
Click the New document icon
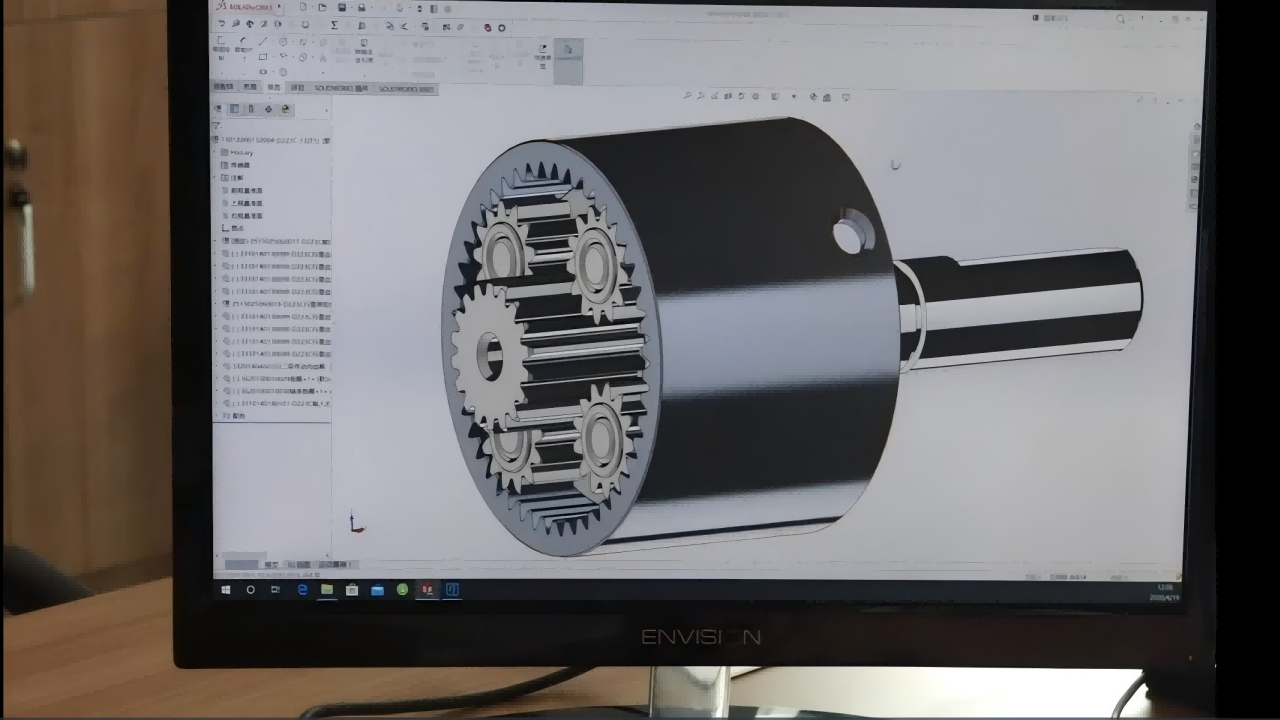point(303,8)
